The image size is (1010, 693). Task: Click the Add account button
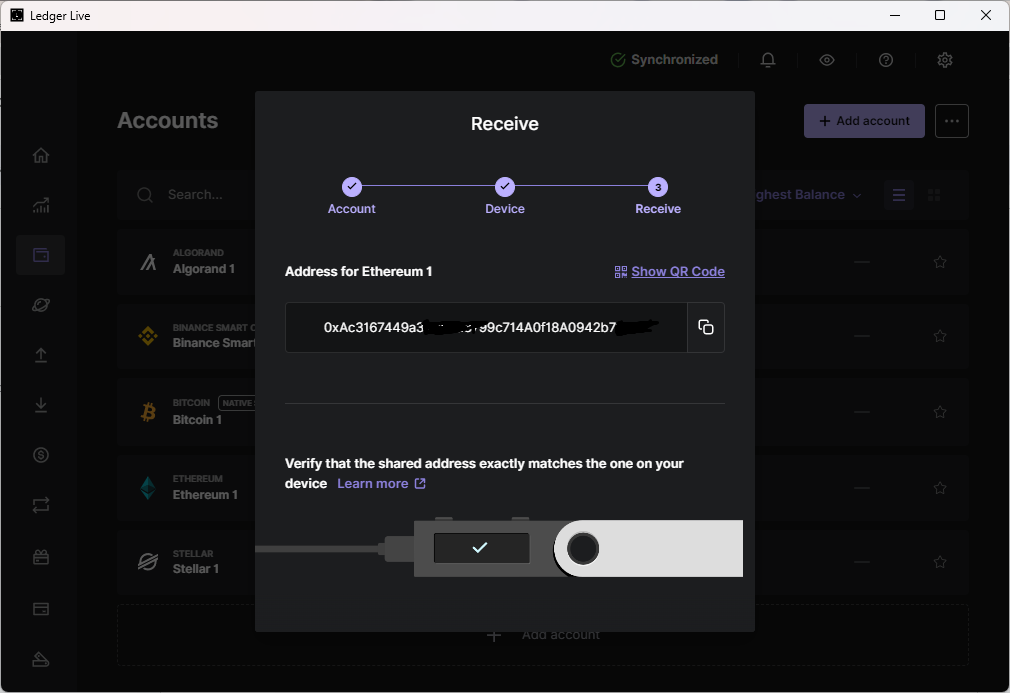(864, 121)
